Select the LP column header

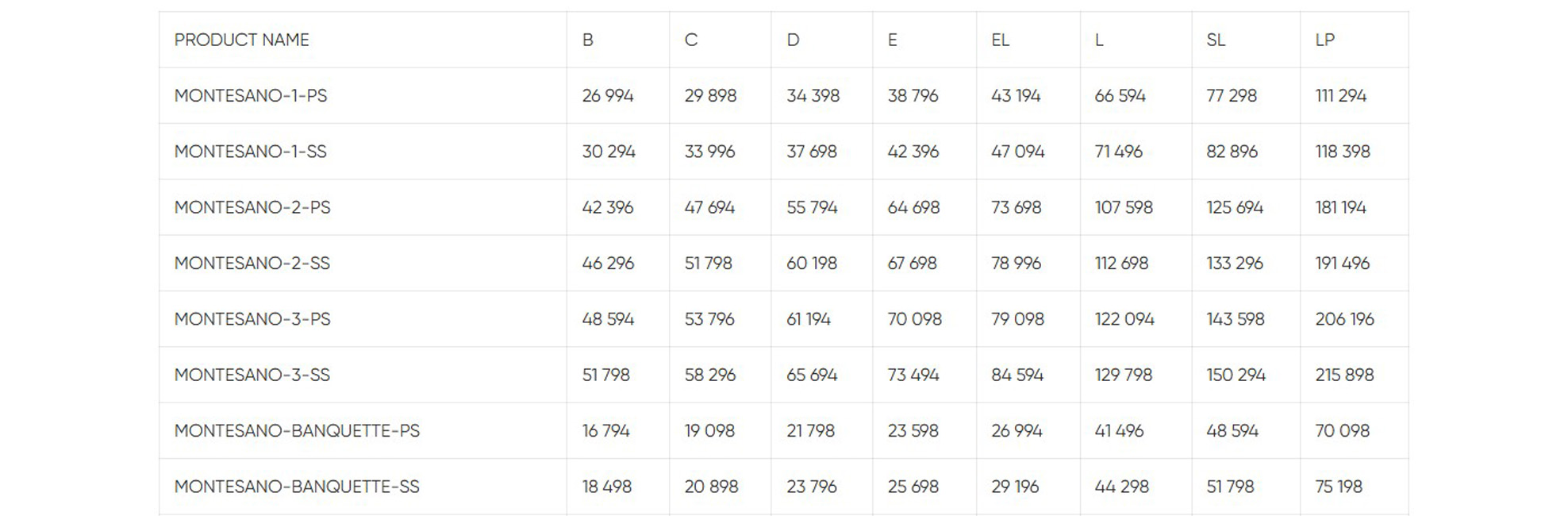(x=1325, y=40)
